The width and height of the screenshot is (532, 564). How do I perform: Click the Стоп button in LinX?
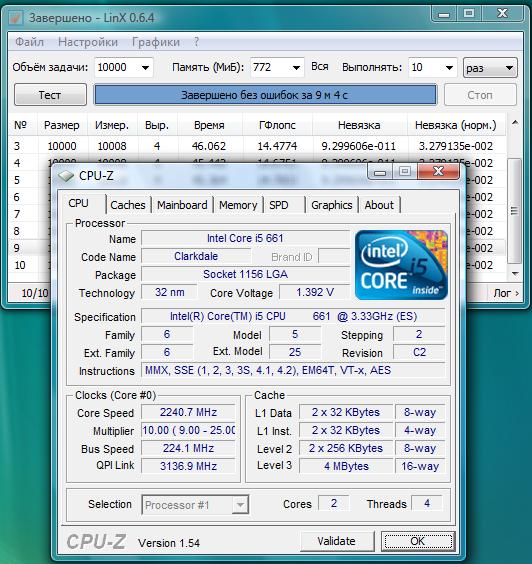[480, 95]
